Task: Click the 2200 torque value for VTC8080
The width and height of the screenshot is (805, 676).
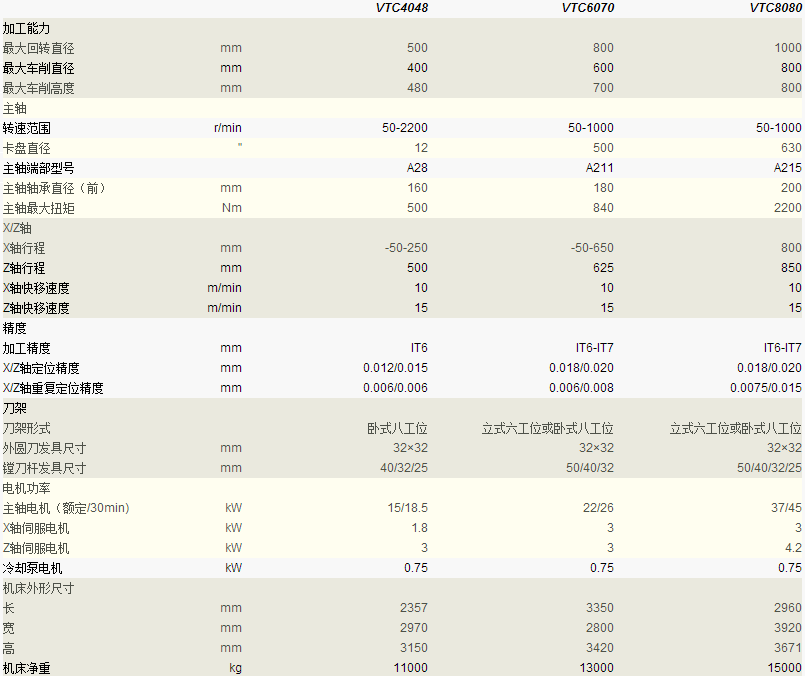Action: tap(788, 208)
